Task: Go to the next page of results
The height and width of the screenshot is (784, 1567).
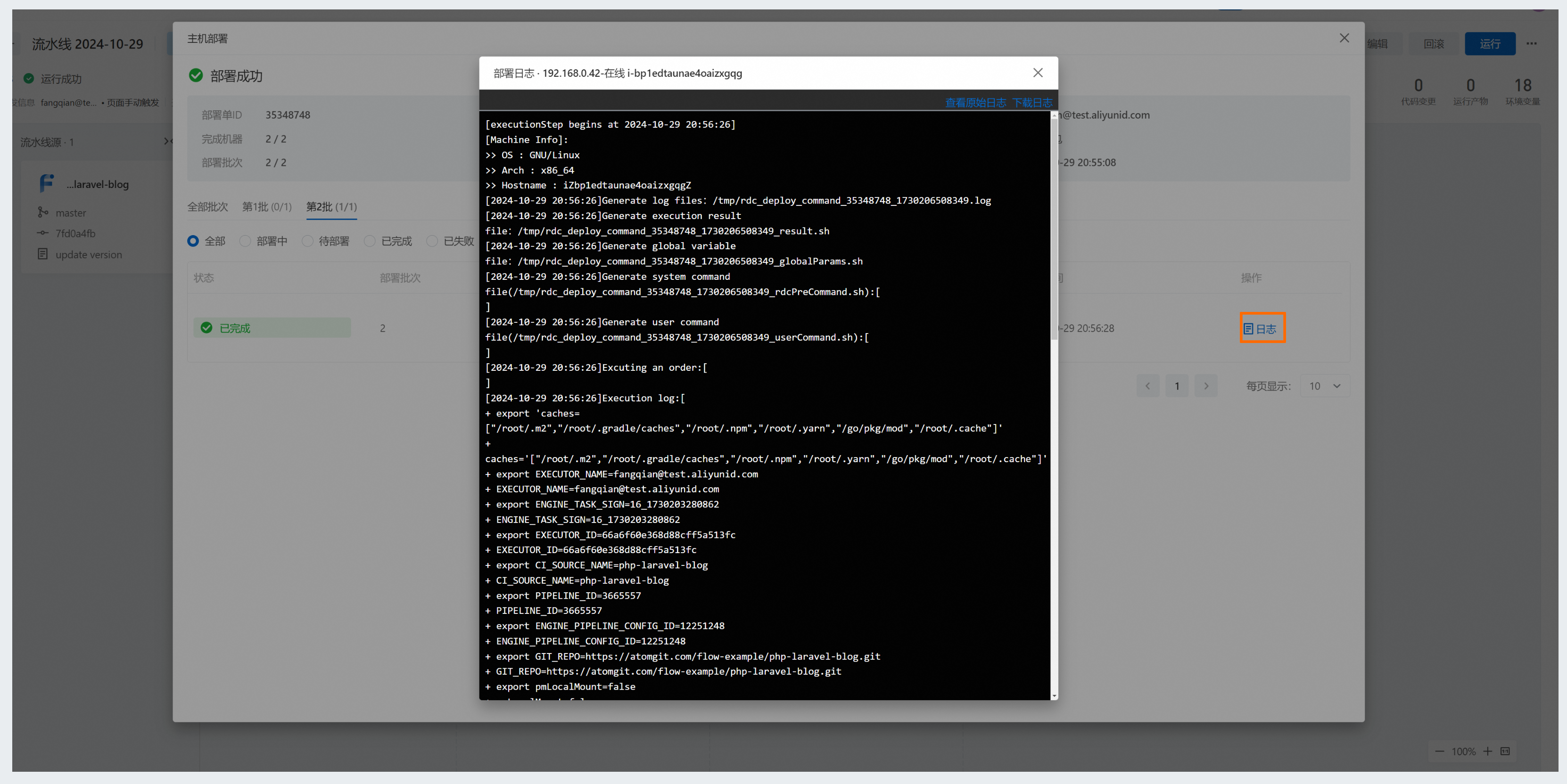Action: click(x=1206, y=386)
